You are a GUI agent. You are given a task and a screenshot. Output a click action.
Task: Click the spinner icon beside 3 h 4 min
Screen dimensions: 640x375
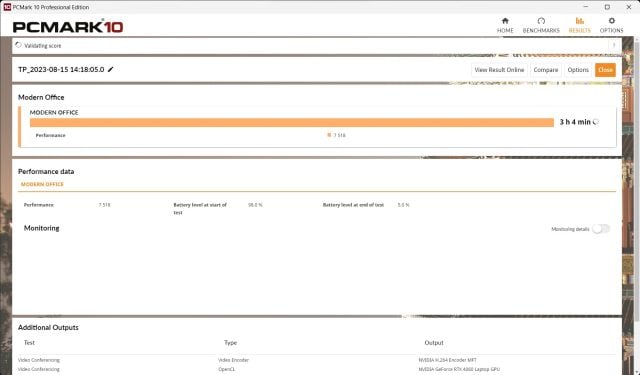point(596,122)
